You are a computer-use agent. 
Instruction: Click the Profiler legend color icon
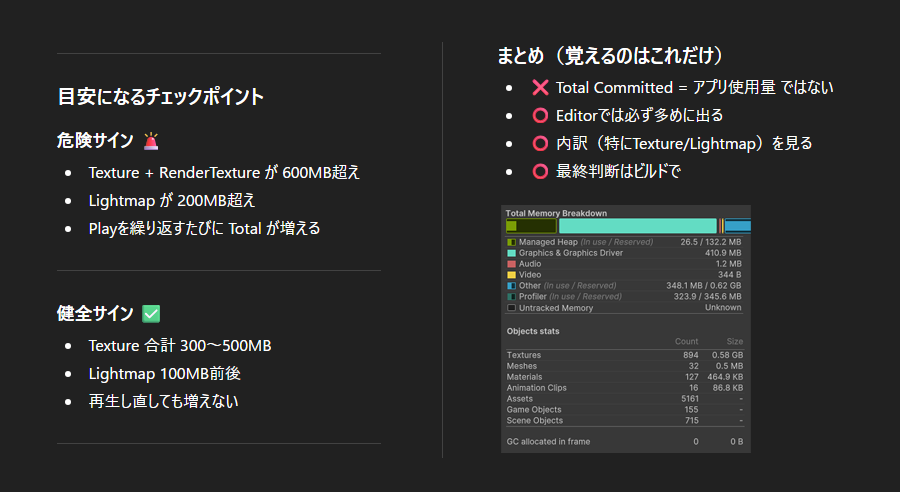(x=511, y=297)
